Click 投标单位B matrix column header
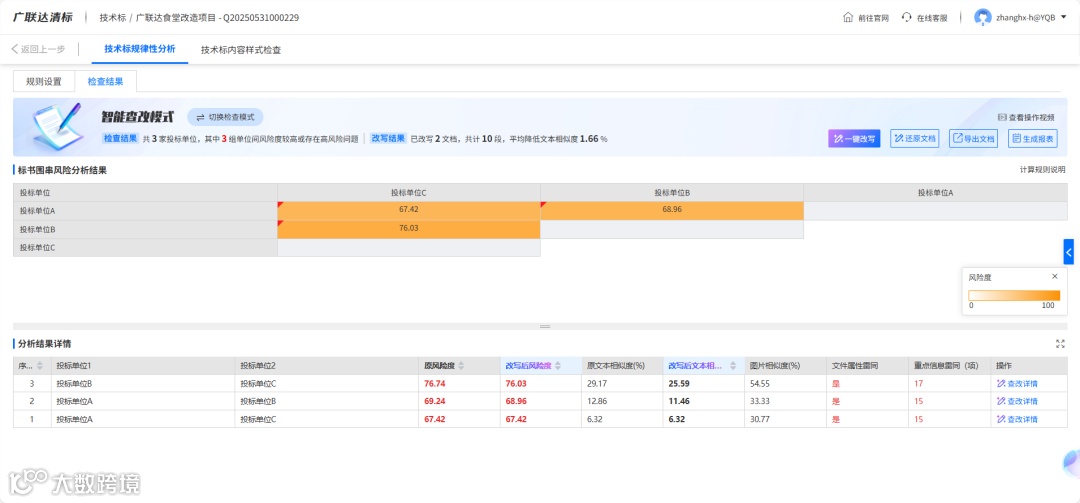1080x503 pixels. pyautogui.click(x=672, y=193)
